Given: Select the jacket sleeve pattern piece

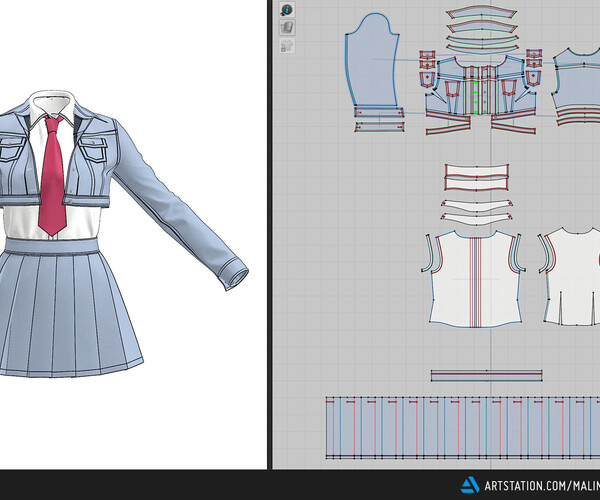Looking at the screenshot, I should coord(372,61).
